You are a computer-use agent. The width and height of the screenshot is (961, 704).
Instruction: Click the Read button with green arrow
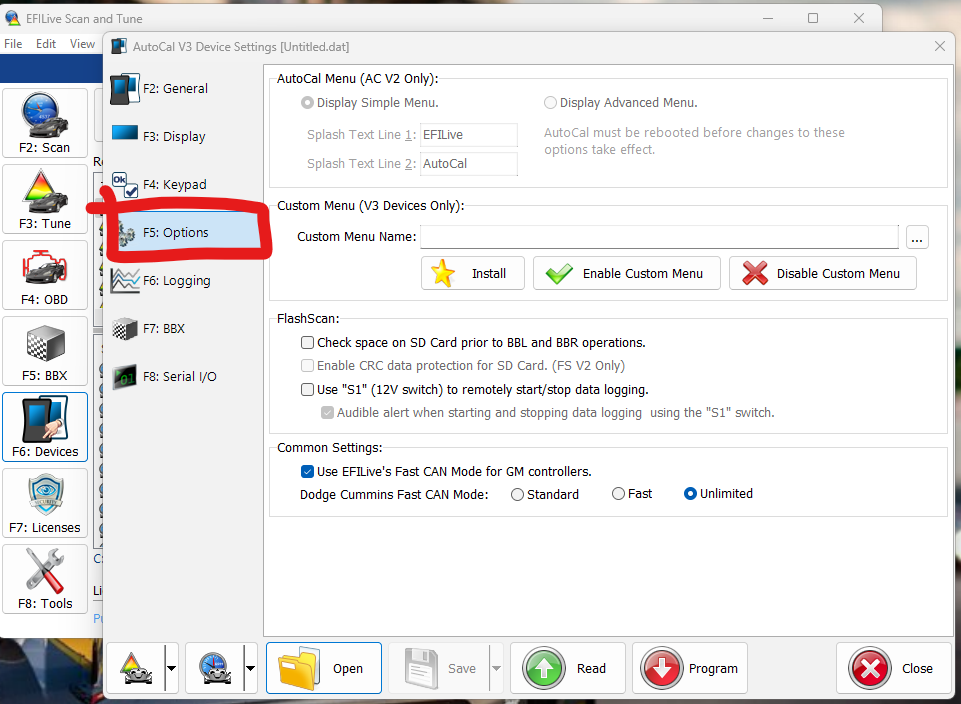coord(568,668)
